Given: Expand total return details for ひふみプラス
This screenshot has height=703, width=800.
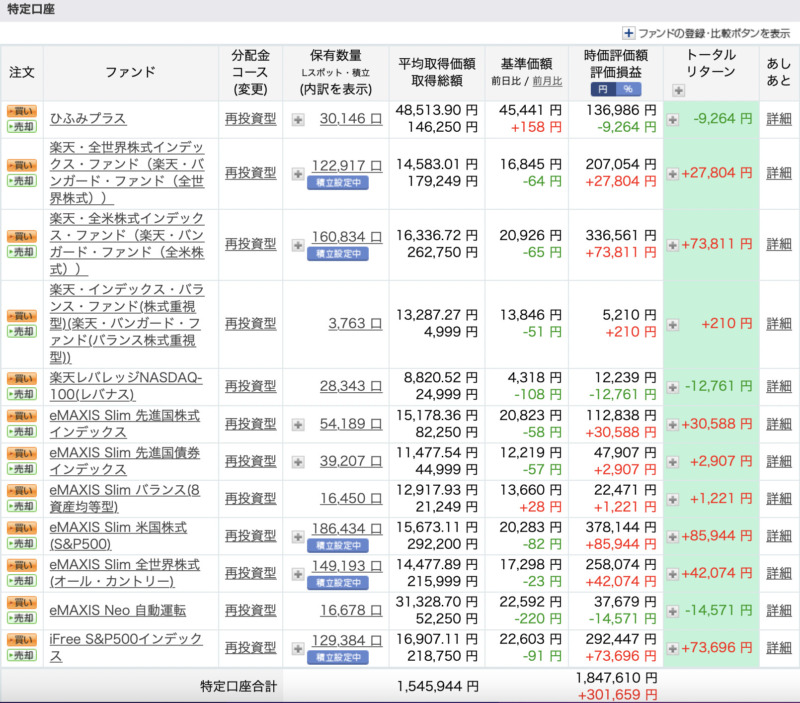Looking at the screenshot, I should pyautogui.click(x=673, y=120).
